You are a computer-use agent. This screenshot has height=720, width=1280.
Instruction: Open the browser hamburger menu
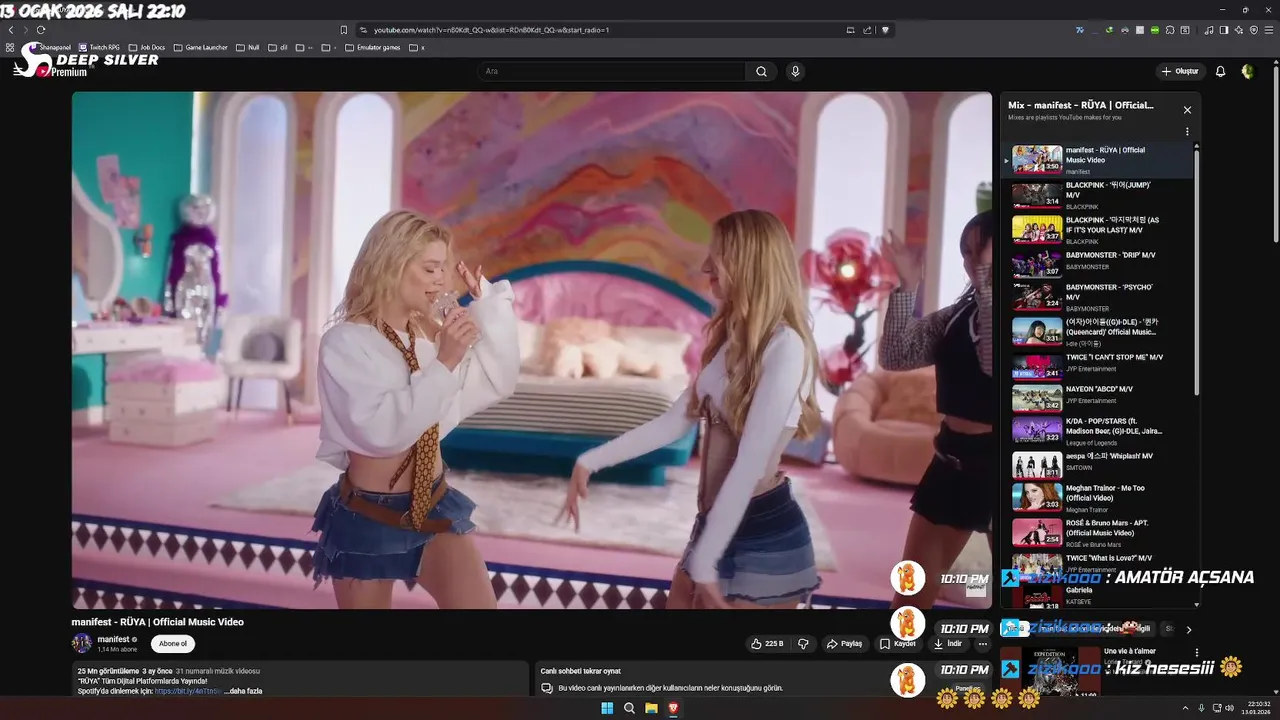[x=1269, y=30]
